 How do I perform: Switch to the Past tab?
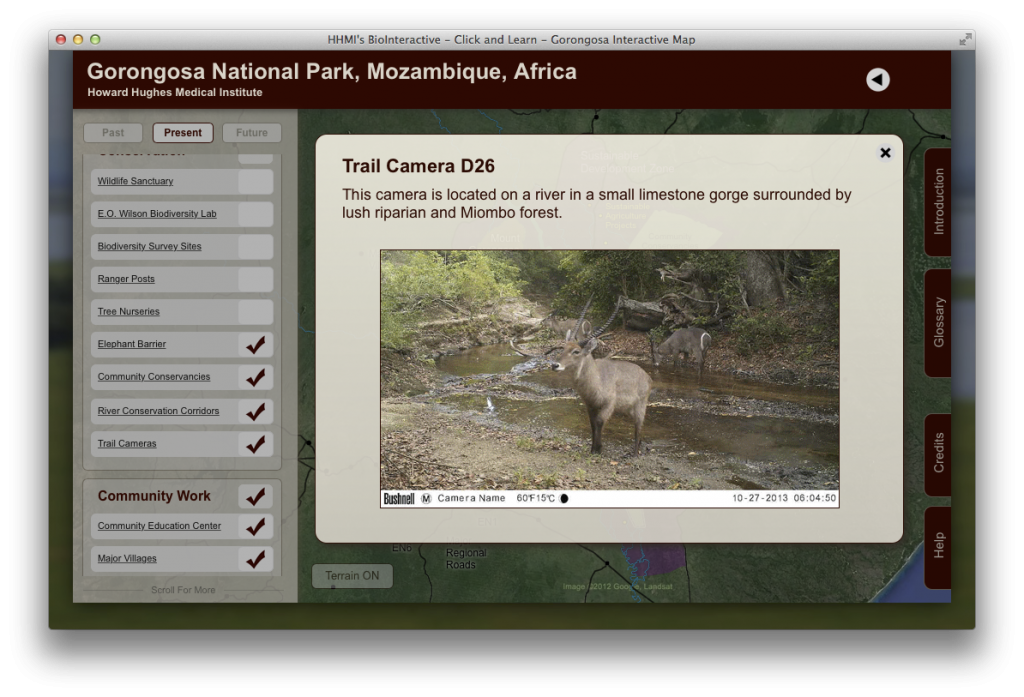[x=113, y=132]
